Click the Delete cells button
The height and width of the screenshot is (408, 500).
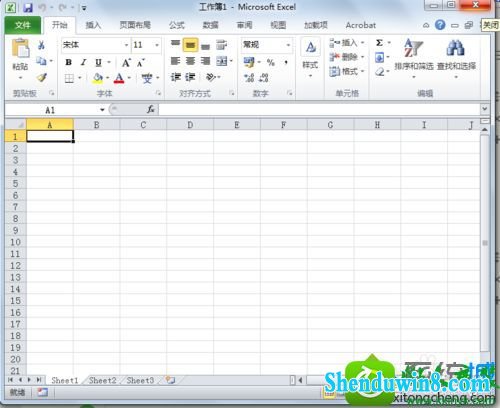(347, 57)
